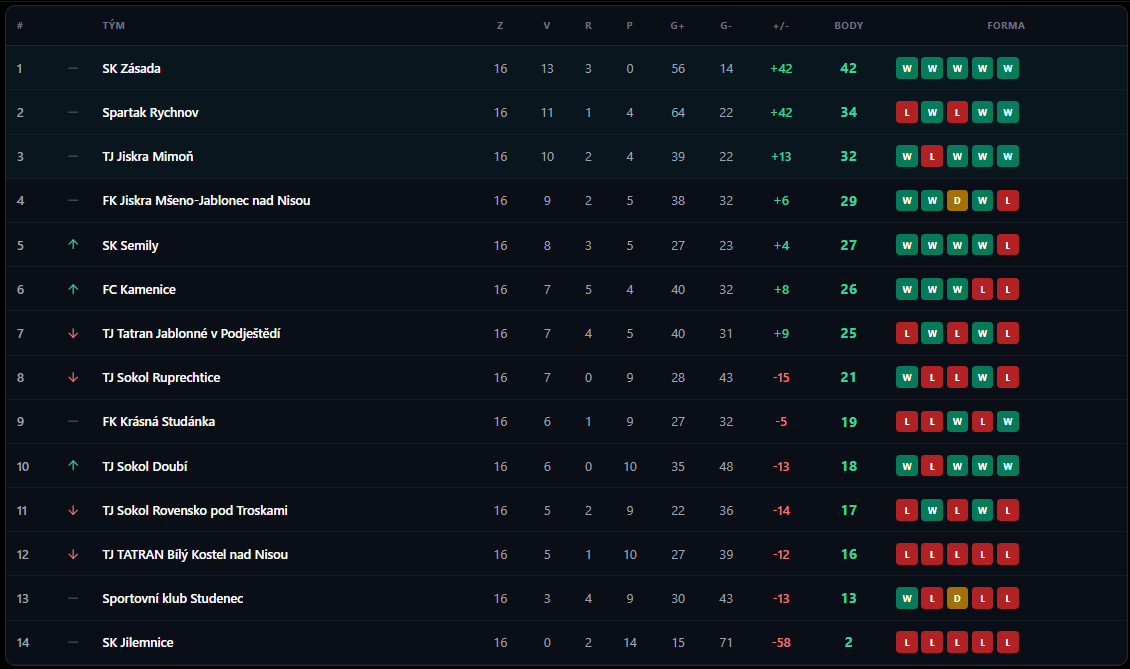Open FK Krásná Studánka team link
Viewport: 1130px width, 669px height.
158,422
